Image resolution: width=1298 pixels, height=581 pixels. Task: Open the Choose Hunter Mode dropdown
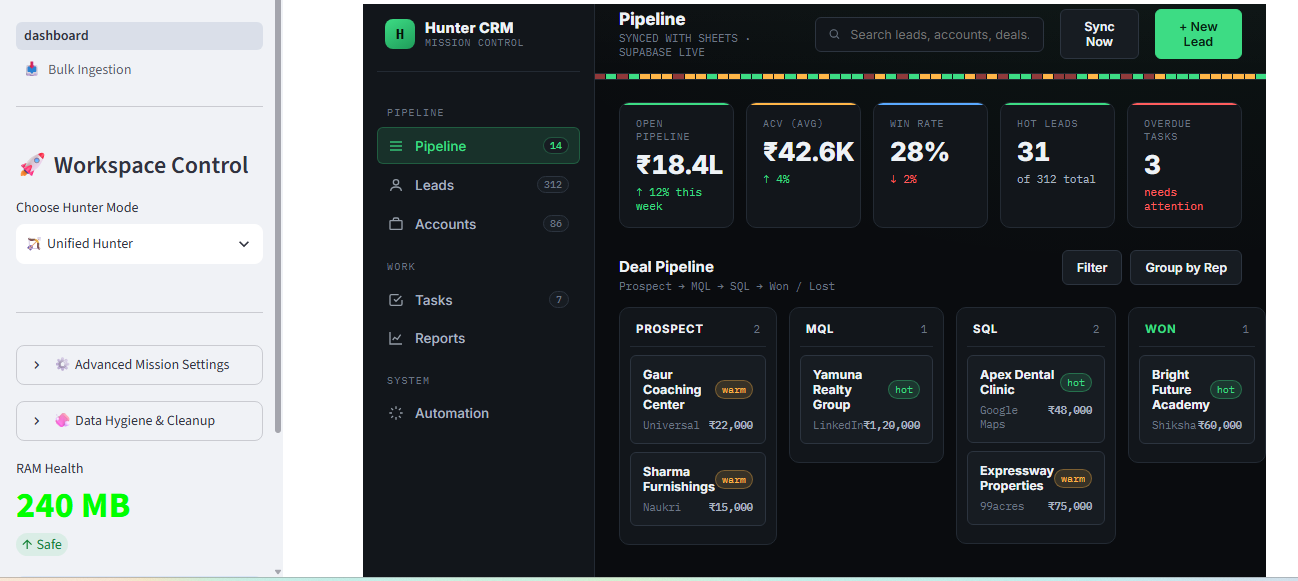click(x=139, y=244)
